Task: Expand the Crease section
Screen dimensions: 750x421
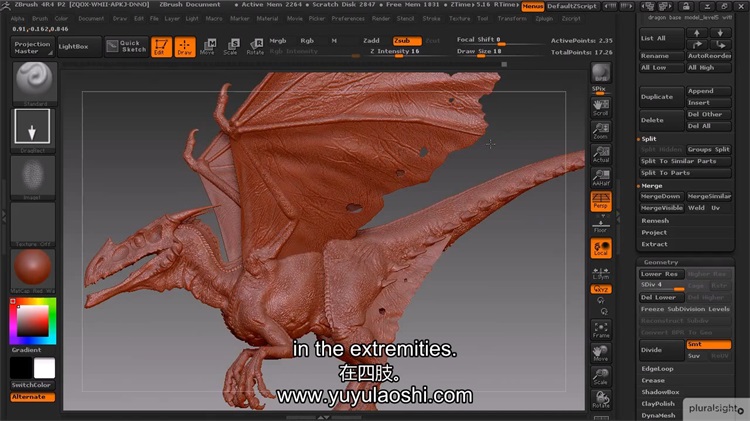Action: click(653, 381)
